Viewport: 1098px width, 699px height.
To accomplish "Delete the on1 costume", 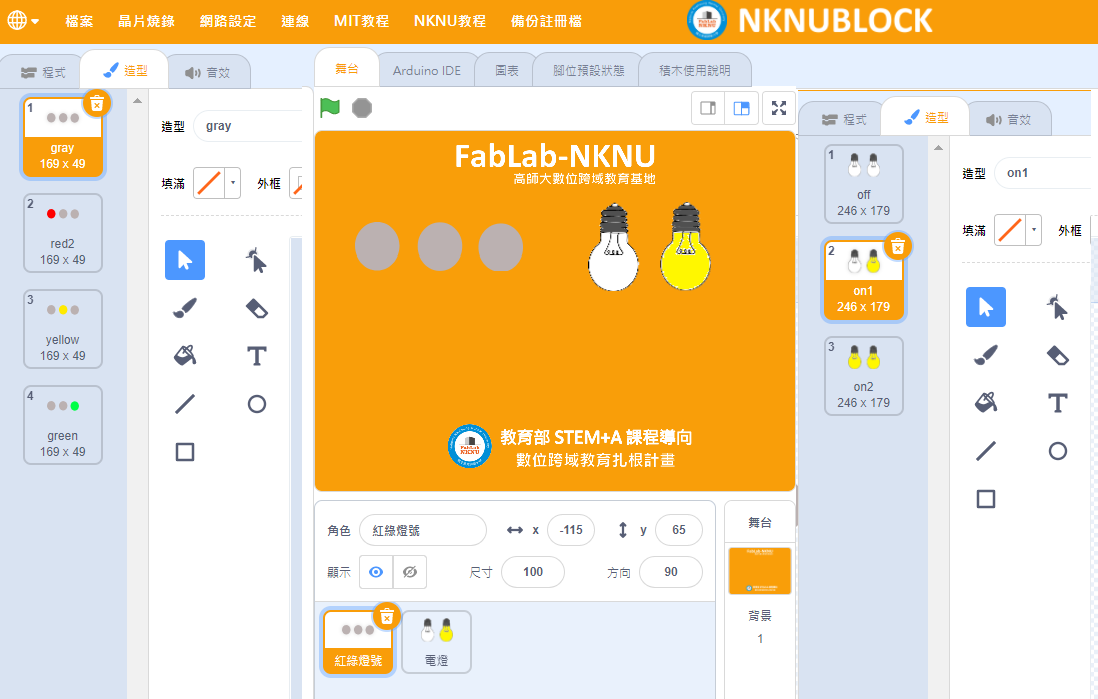I will click(898, 247).
